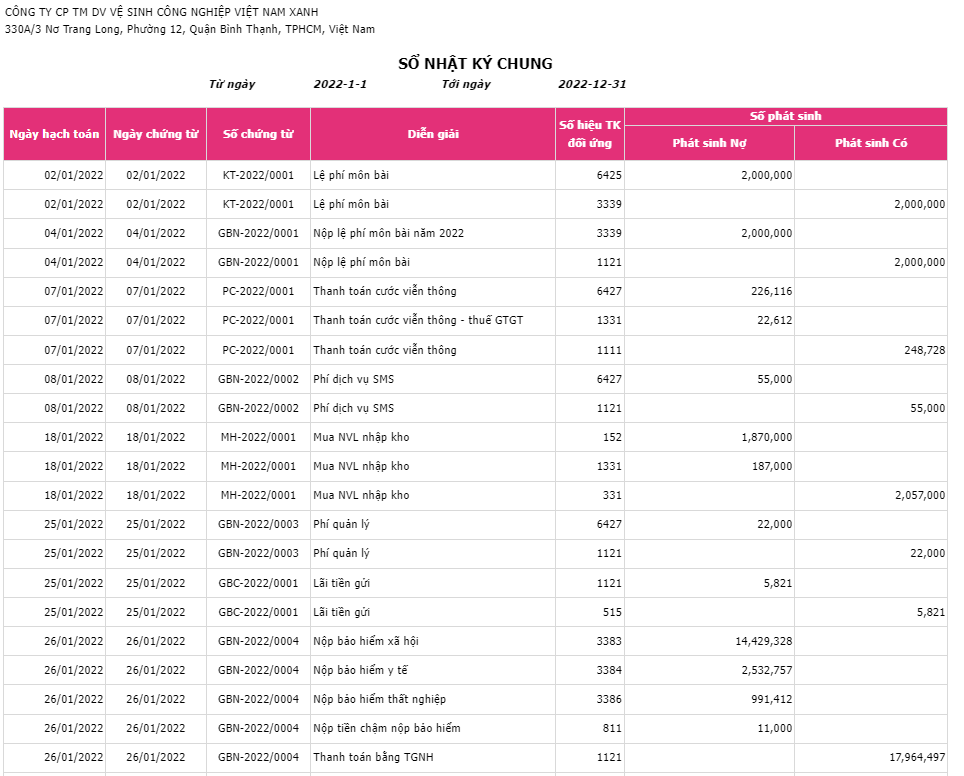Click the 'Số phát sinh' group header
Screen dimensions: 964x776
coord(785,116)
